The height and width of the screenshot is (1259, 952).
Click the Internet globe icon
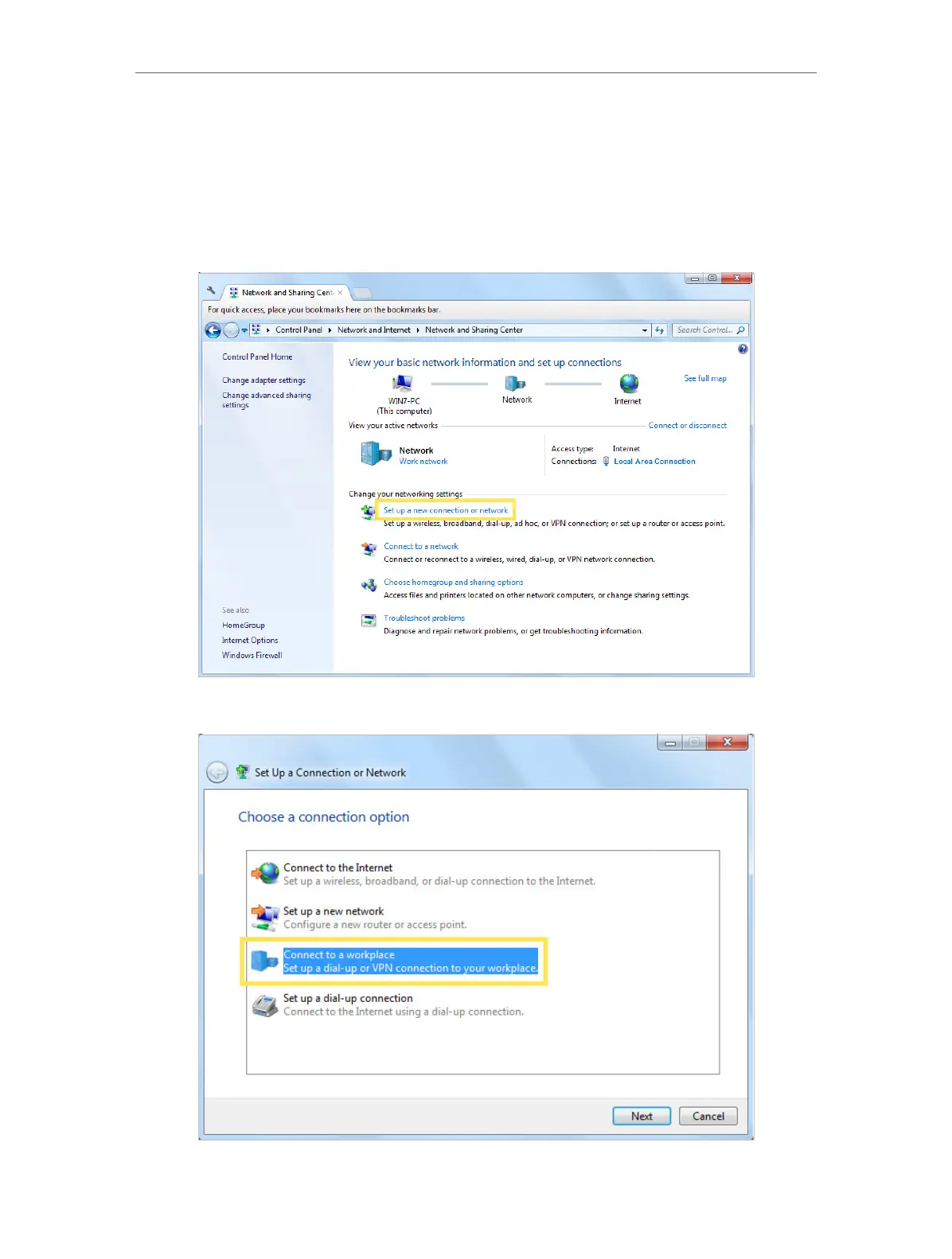[x=629, y=384]
